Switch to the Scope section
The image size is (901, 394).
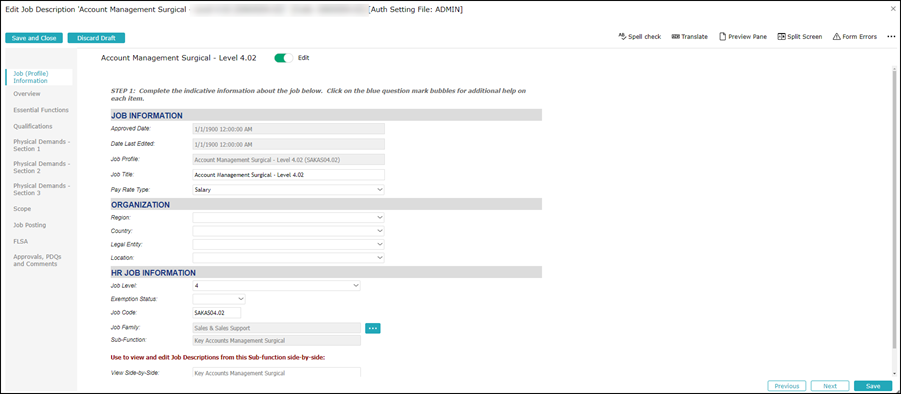coord(22,209)
